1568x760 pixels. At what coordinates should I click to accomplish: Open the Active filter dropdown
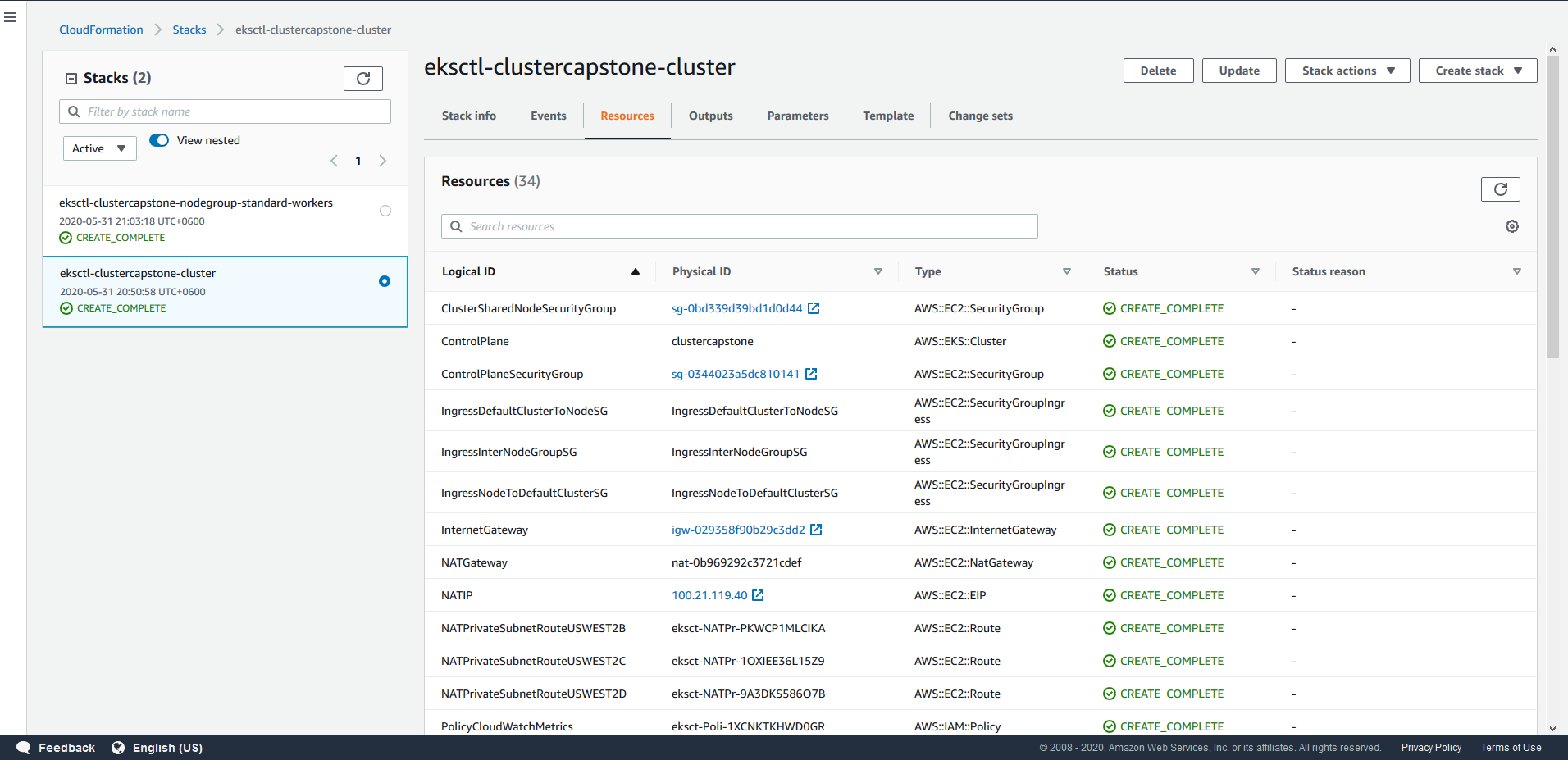click(x=100, y=148)
